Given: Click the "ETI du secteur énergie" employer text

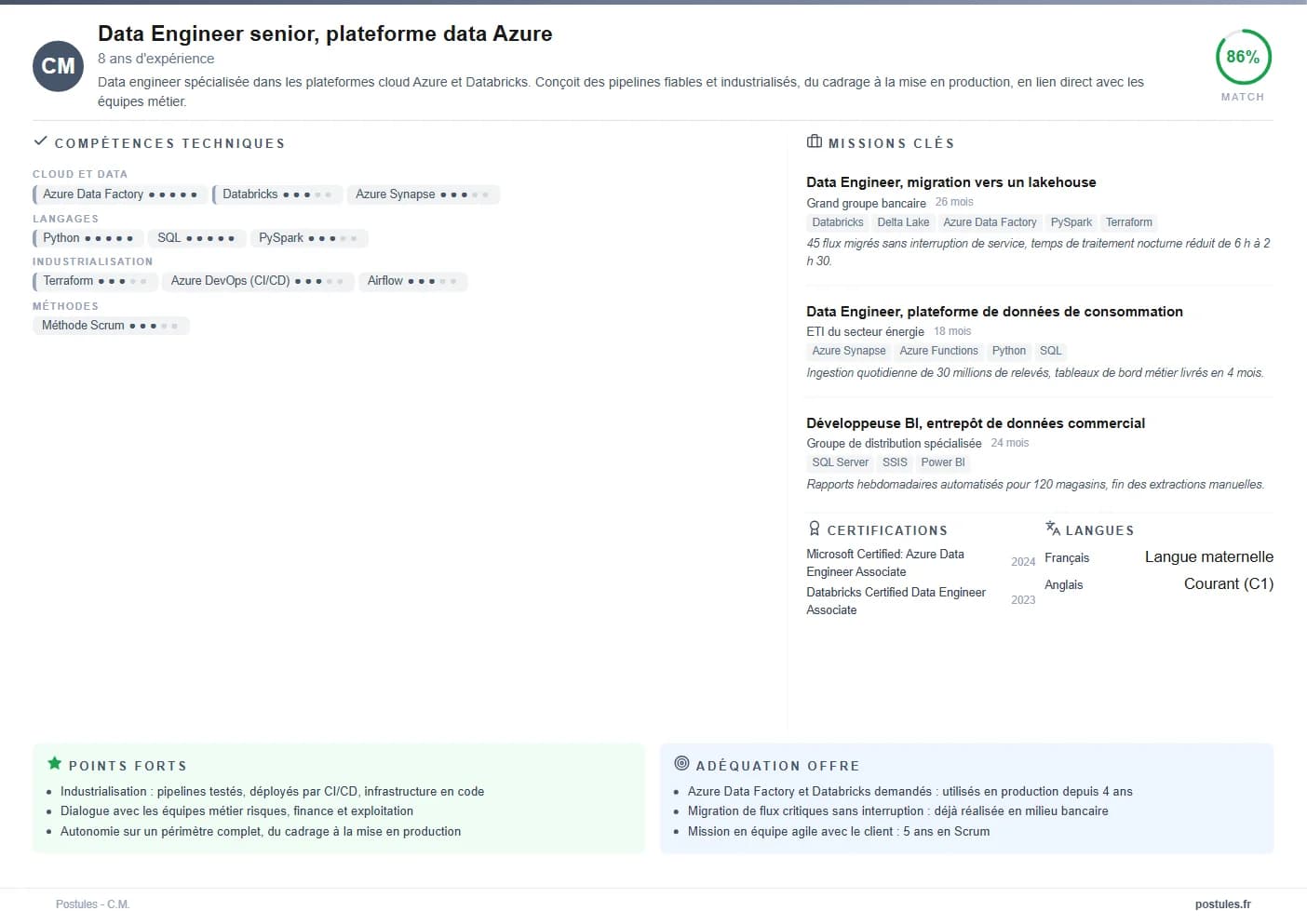Looking at the screenshot, I should tap(866, 331).
